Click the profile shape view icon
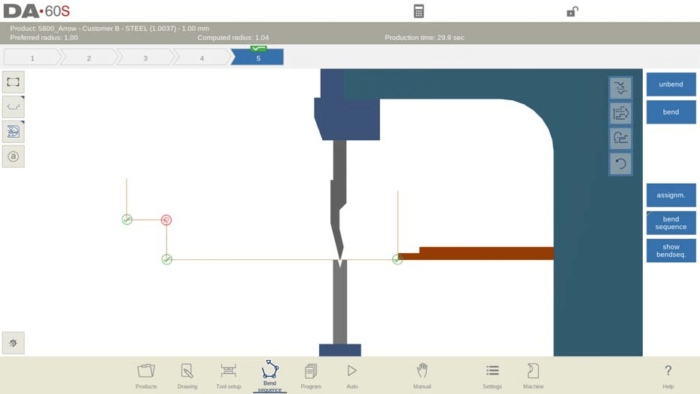Viewport: 700px width, 394px height. pos(13,107)
